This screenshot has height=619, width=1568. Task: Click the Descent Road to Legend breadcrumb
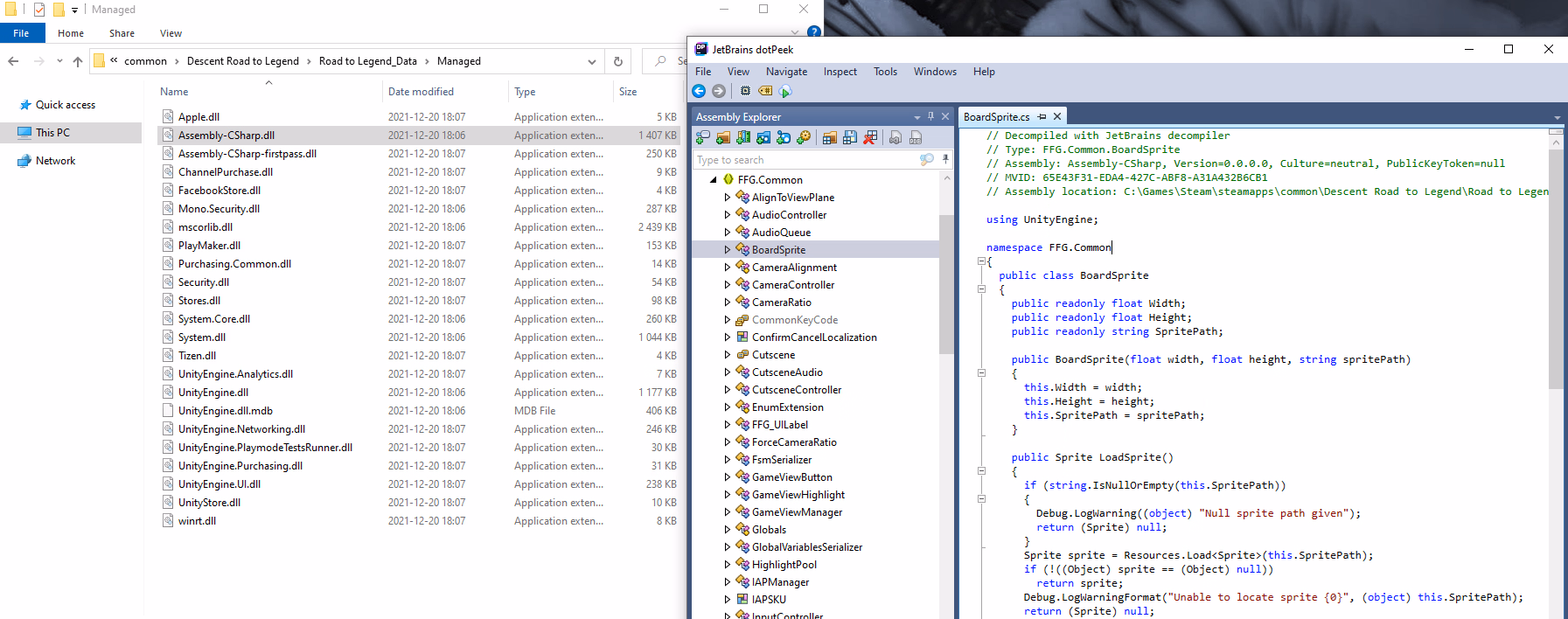(x=243, y=61)
